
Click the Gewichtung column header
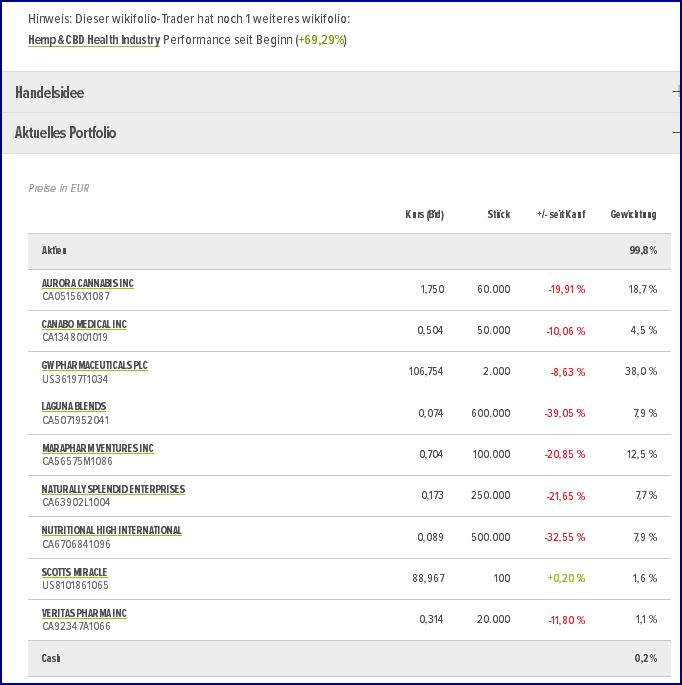coord(633,215)
